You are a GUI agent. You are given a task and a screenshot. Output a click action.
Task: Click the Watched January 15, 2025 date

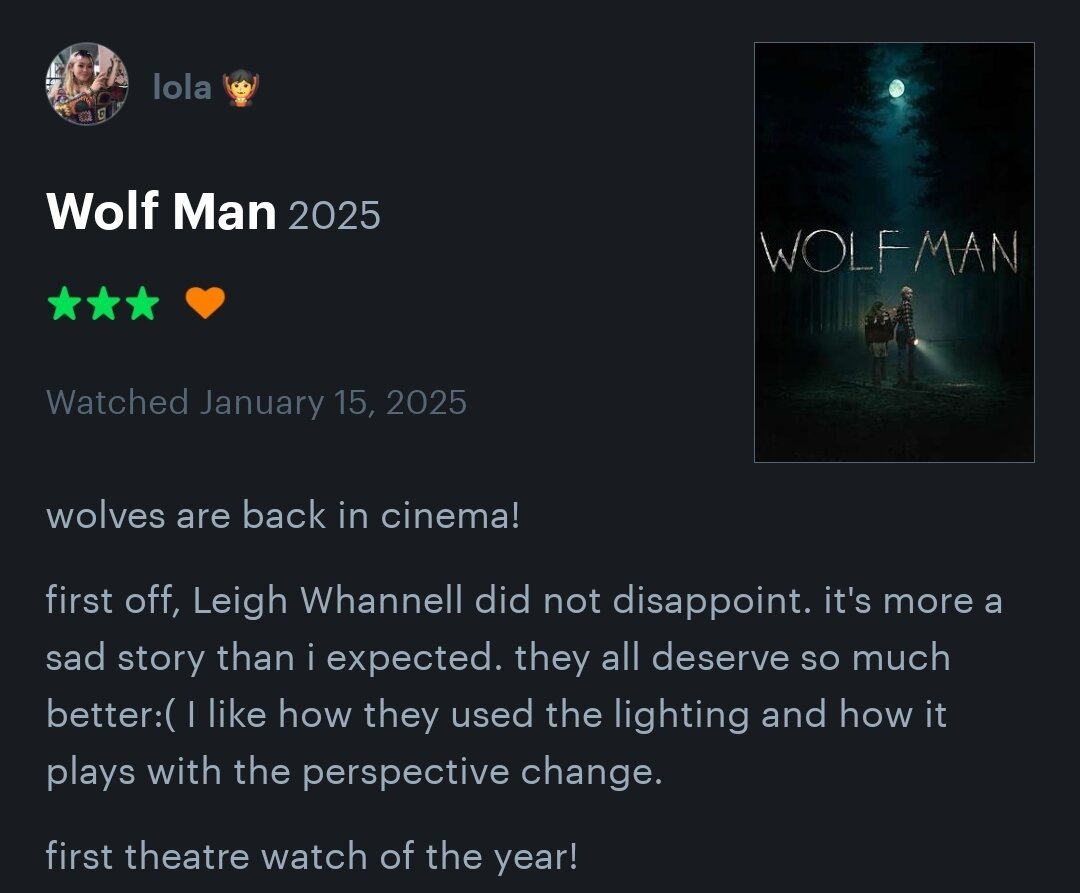(x=256, y=402)
